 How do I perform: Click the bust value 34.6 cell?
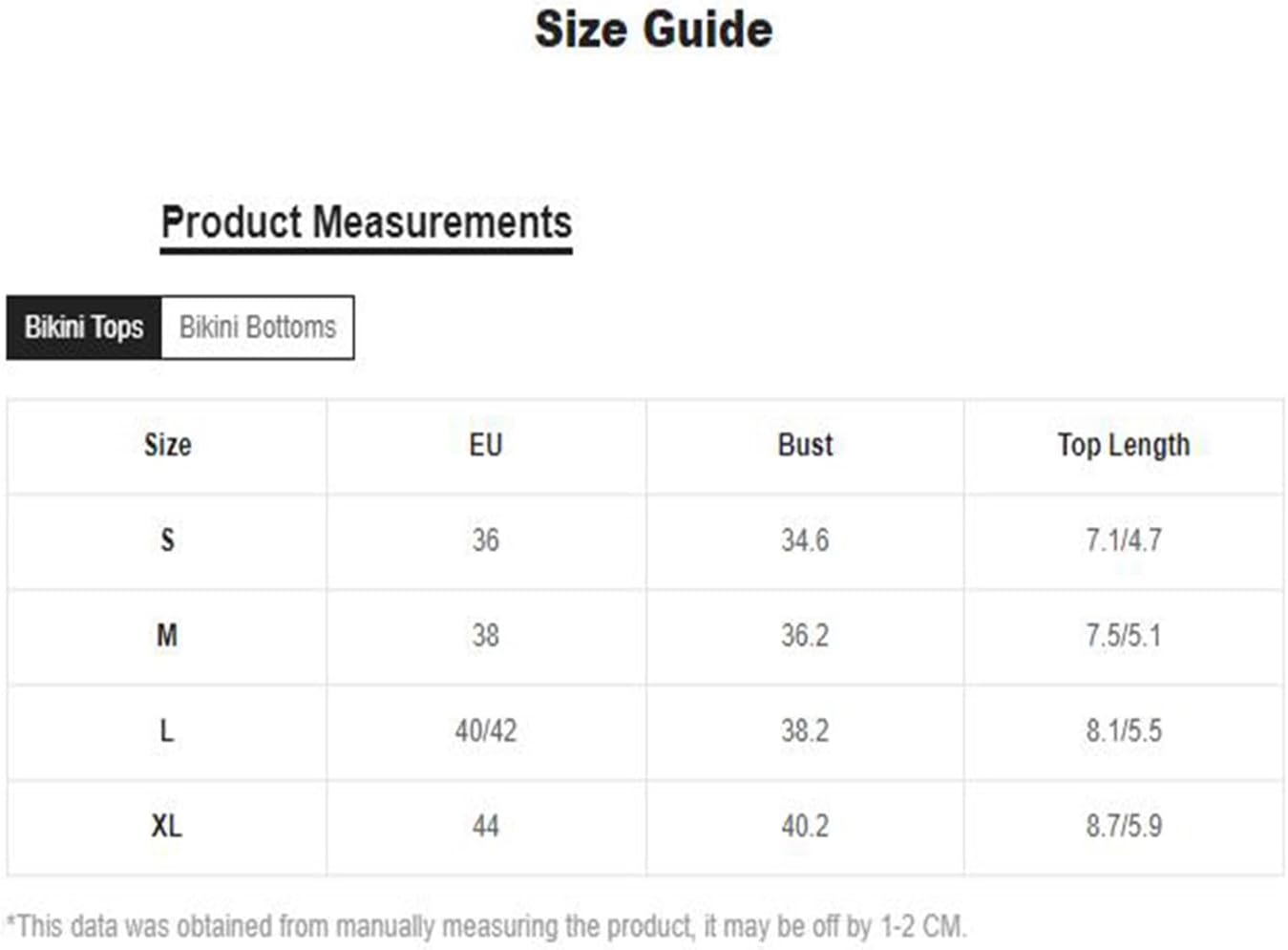point(805,541)
